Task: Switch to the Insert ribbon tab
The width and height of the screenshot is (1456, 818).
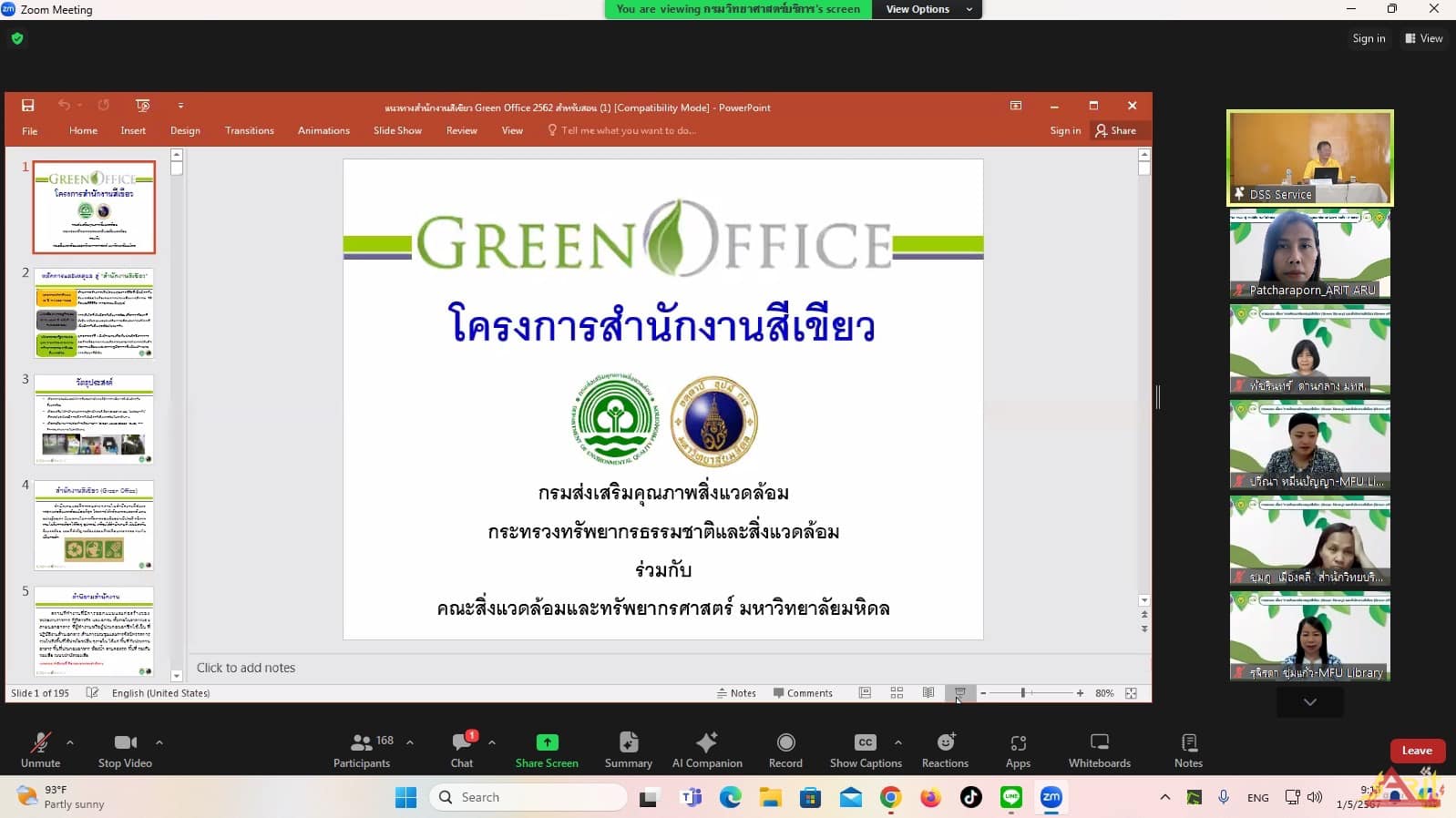Action: click(133, 130)
